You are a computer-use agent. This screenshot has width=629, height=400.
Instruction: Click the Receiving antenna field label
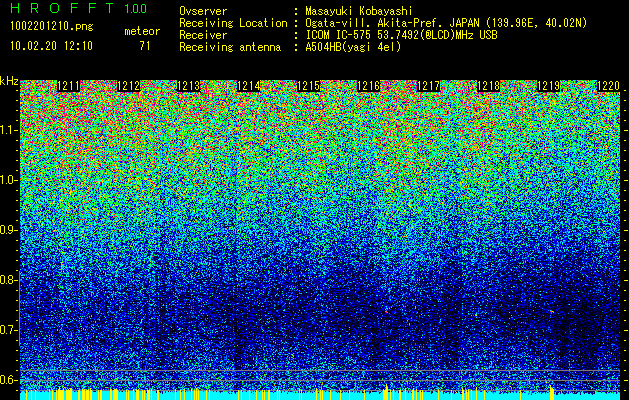[x=230, y=47]
